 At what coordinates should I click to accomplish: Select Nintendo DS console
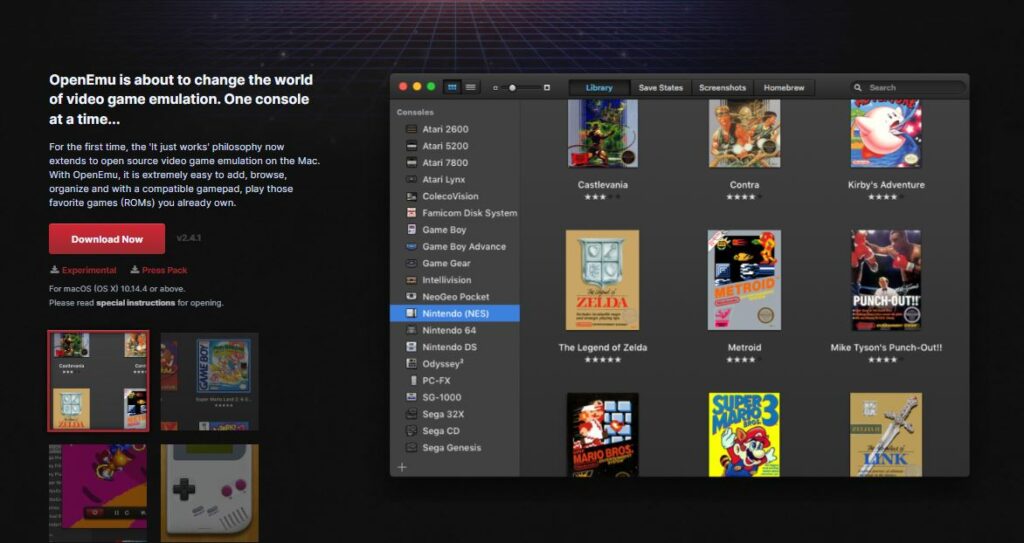[455, 347]
